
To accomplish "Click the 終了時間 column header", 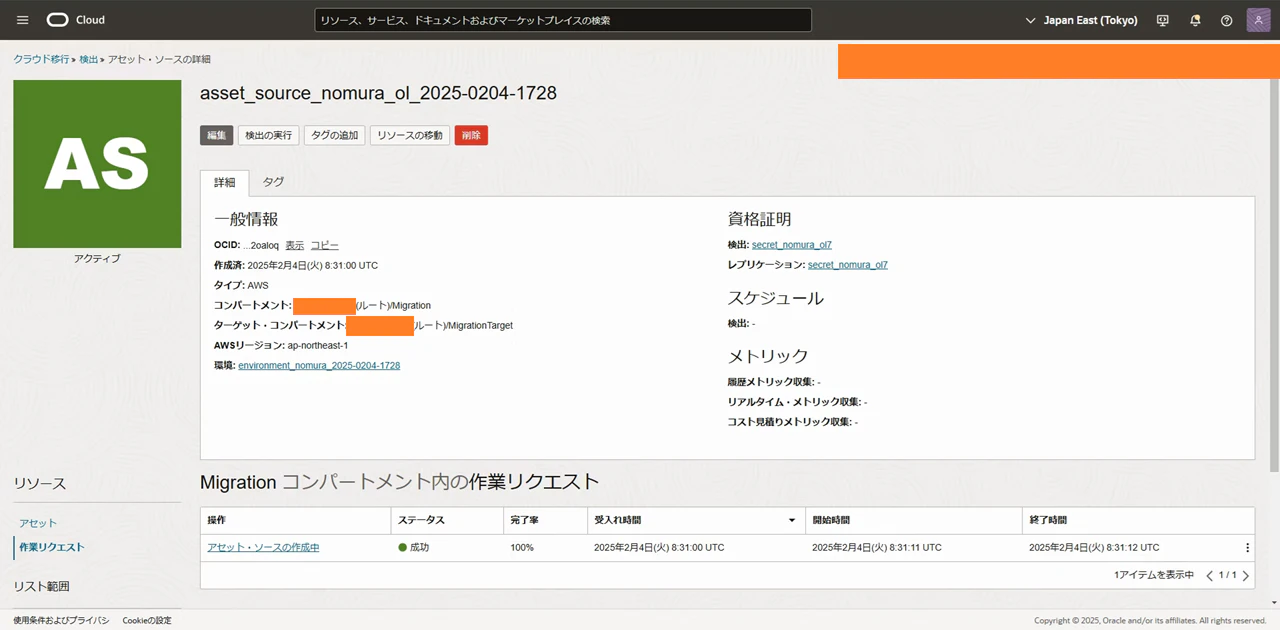I will pos(1138,520).
